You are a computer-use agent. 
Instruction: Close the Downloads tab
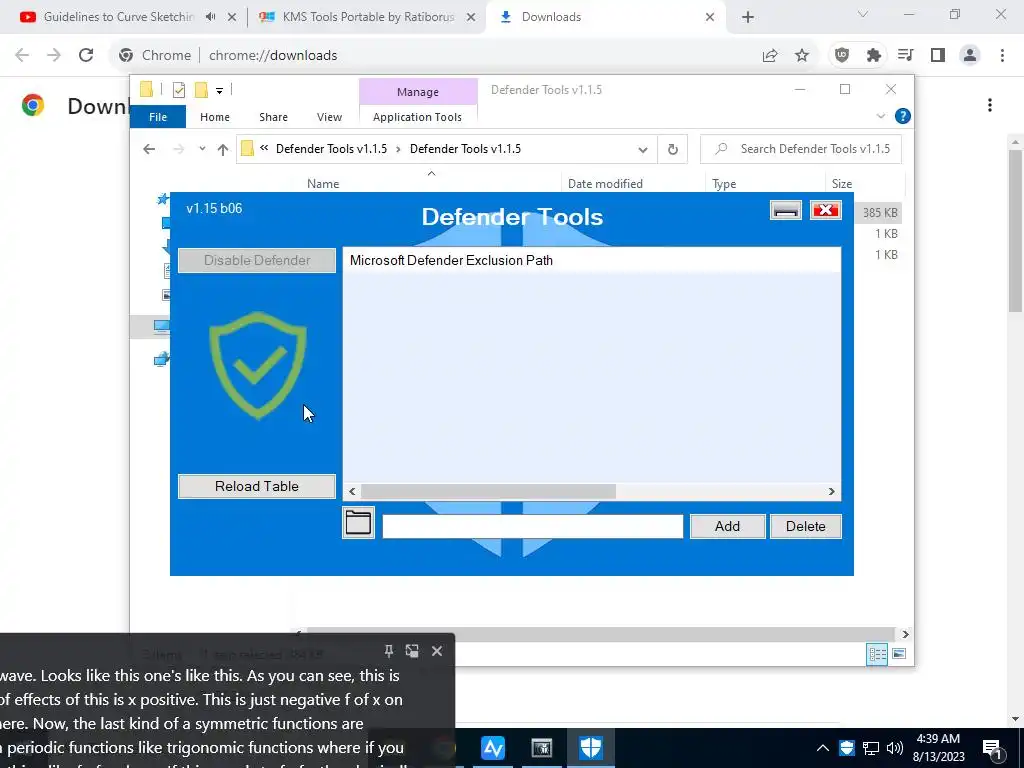[710, 17]
